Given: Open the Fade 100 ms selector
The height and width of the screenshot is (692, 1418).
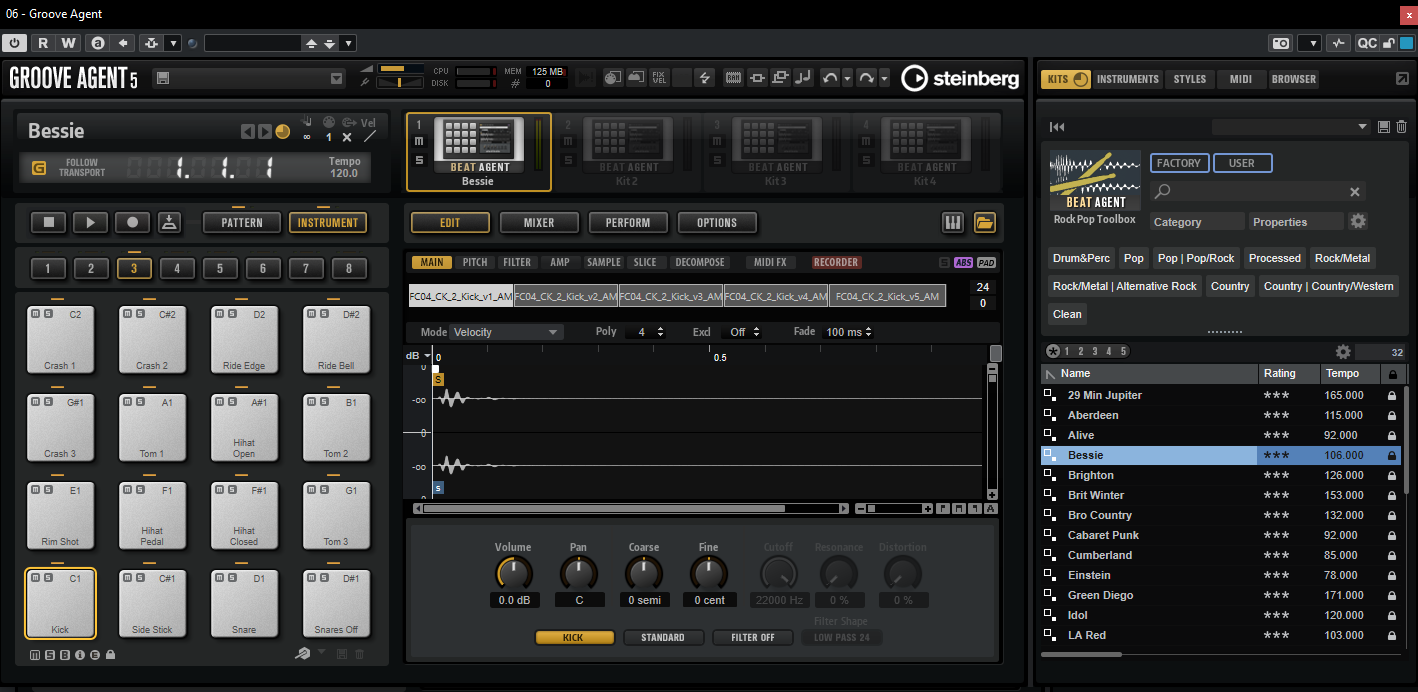Looking at the screenshot, I should [x=848, y=332].
